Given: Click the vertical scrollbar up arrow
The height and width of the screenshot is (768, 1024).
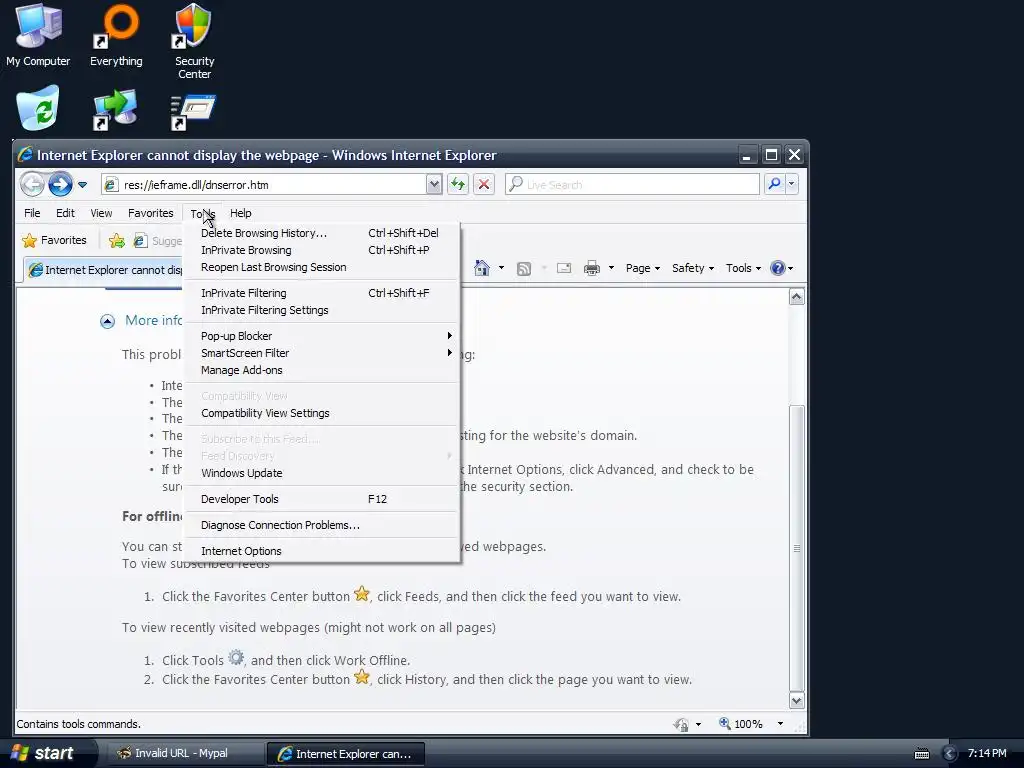Looking at the screenshot, I should 796,297.
